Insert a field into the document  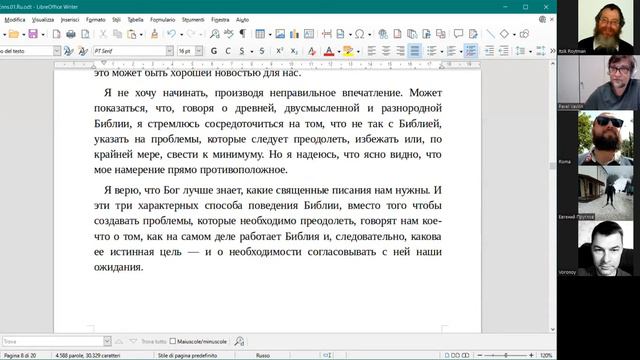point(340,34)
